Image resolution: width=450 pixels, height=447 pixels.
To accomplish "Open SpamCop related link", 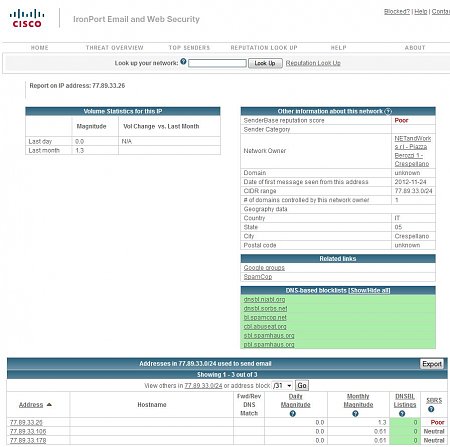I will coord(258,277).
